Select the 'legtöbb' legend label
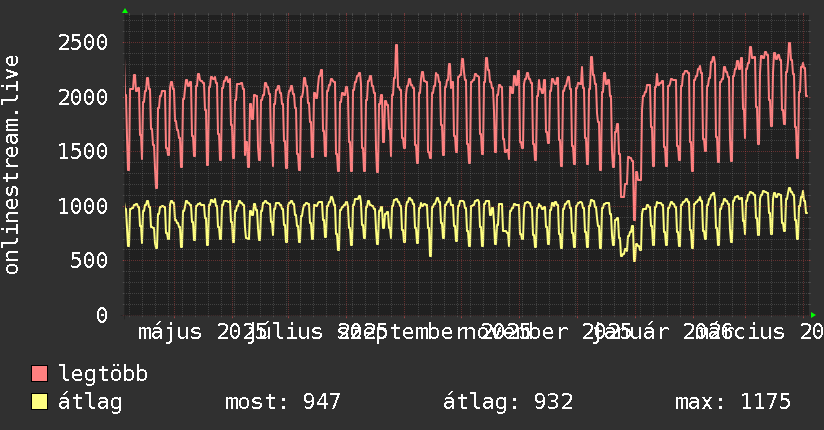 click(x=103, y=374)
